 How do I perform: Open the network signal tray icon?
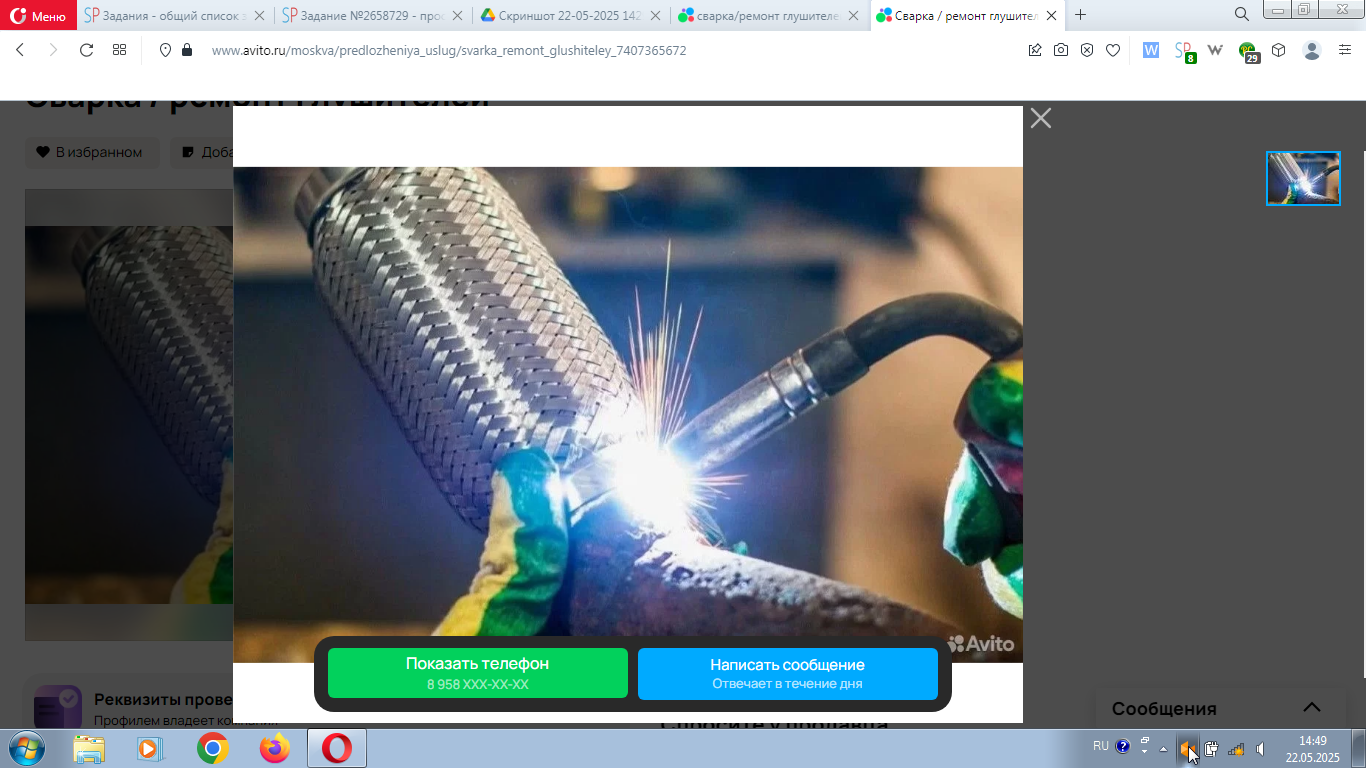tap(1236, 748)
